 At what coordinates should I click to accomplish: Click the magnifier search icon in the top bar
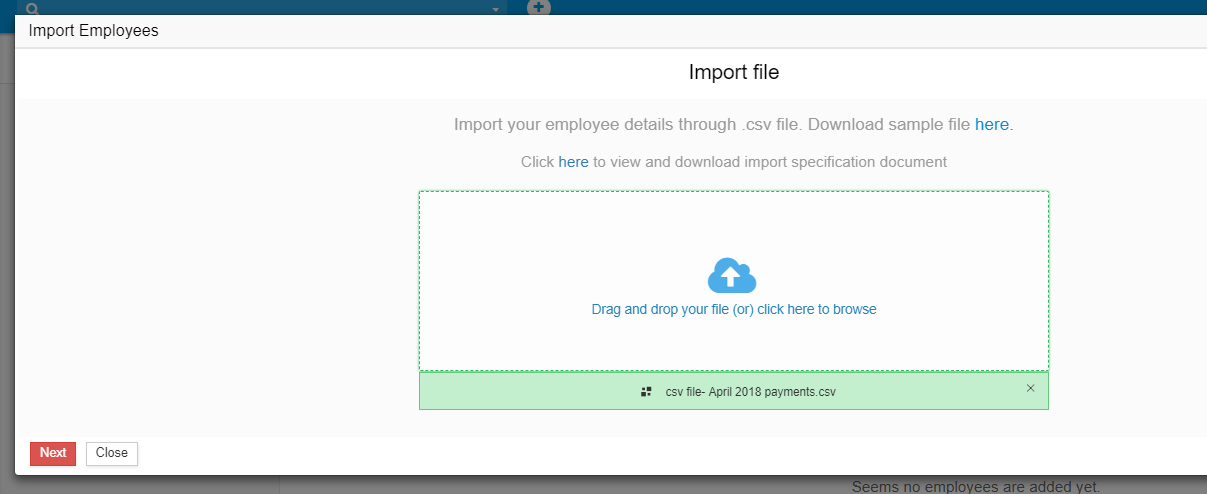pyautogui.click(x=32, y=8)
